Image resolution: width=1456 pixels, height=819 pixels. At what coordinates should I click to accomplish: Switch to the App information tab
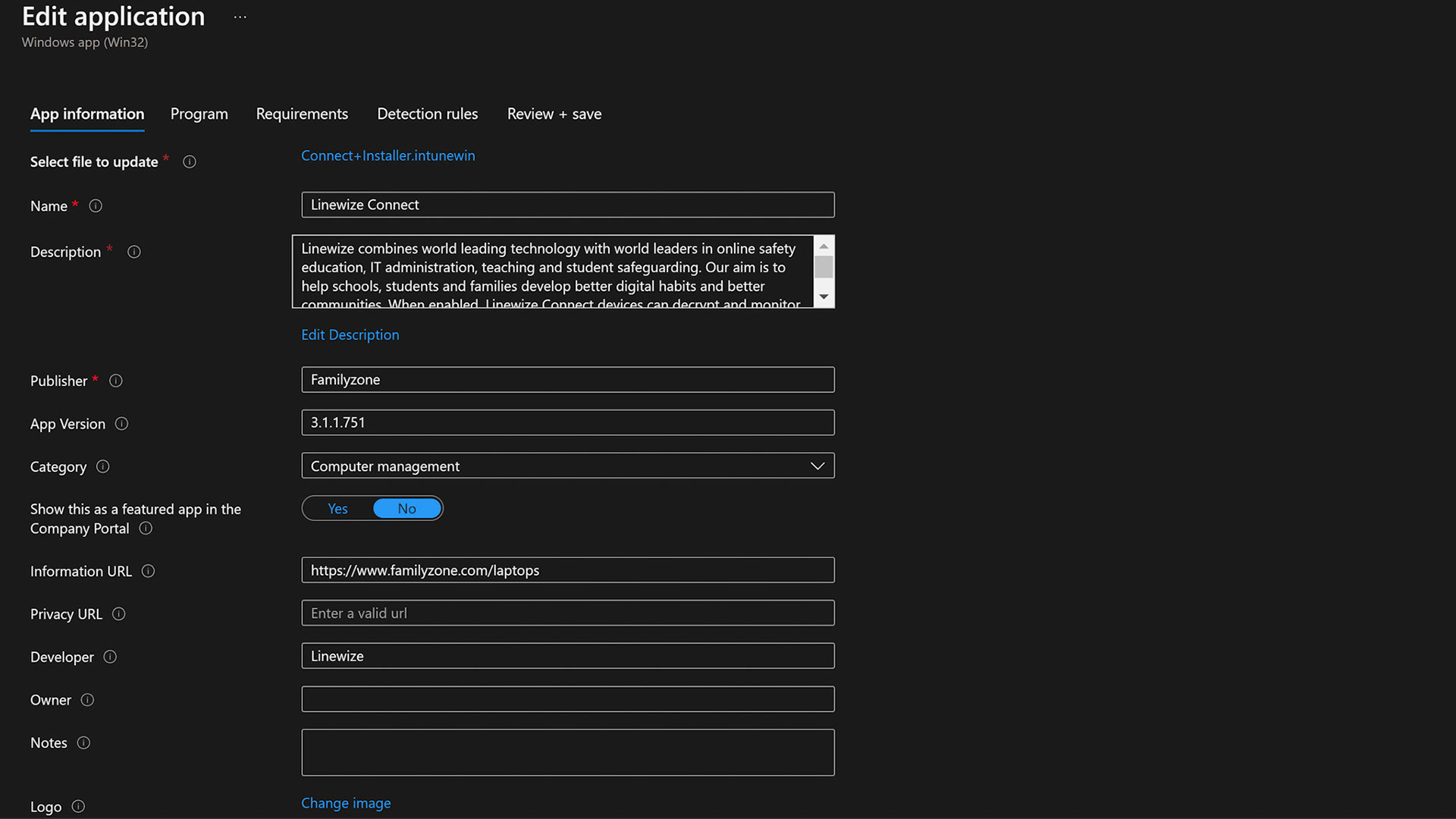[87, 114]
